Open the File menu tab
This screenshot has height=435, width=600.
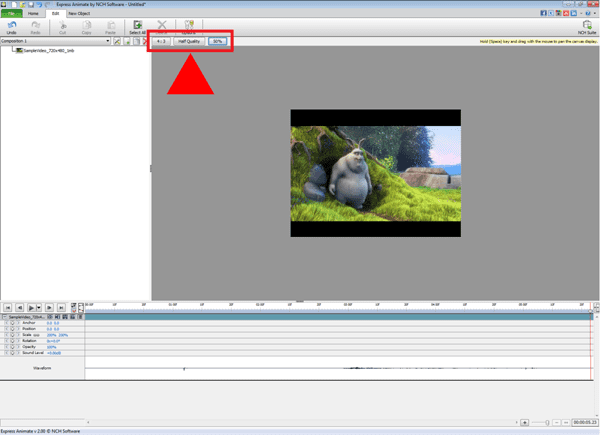pos(11,13)
